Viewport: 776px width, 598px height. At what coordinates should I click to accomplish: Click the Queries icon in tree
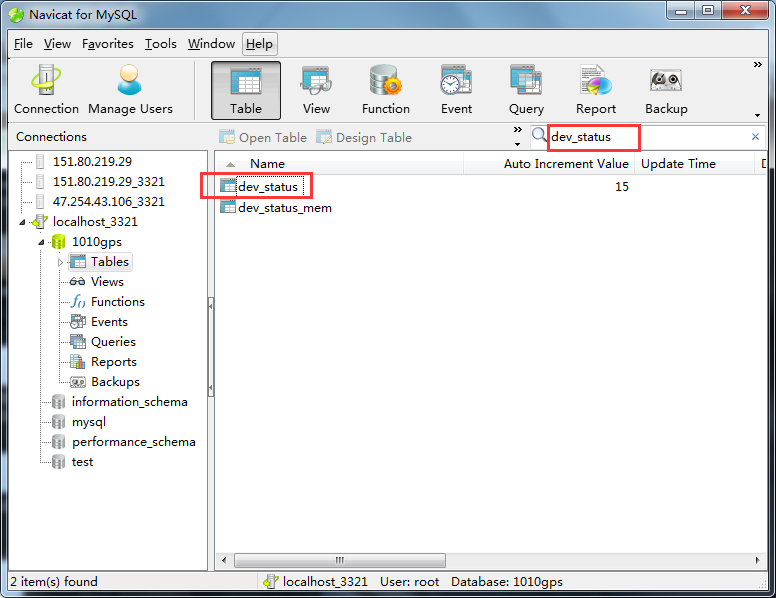pyautogui.click(x=77, y=342)
